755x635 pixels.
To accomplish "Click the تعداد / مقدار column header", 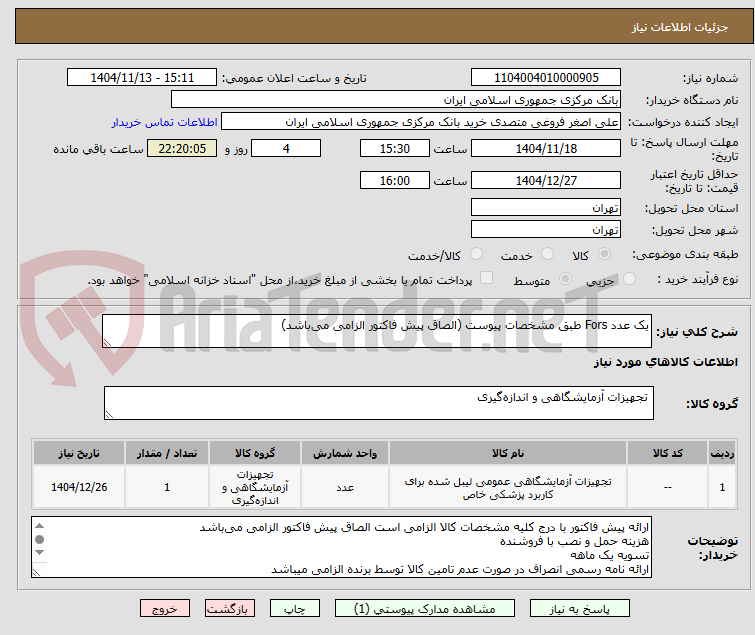I will pyautogui.click(x=167, y=453).
